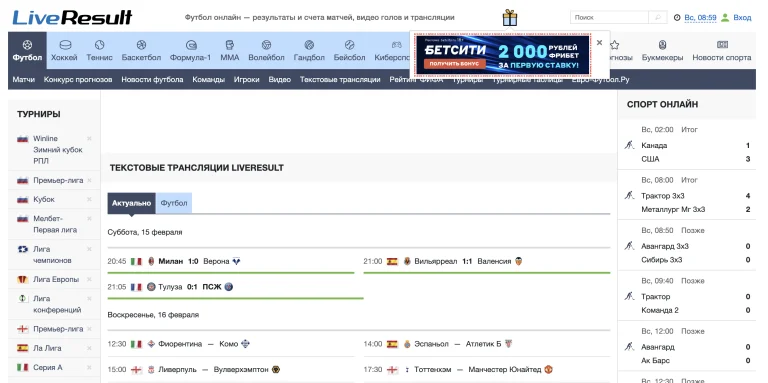Image resolution: width=768 pixels, height=383 pixels.
Task: Open Конкурс прогнозов menu item
Action: (78, 79)
